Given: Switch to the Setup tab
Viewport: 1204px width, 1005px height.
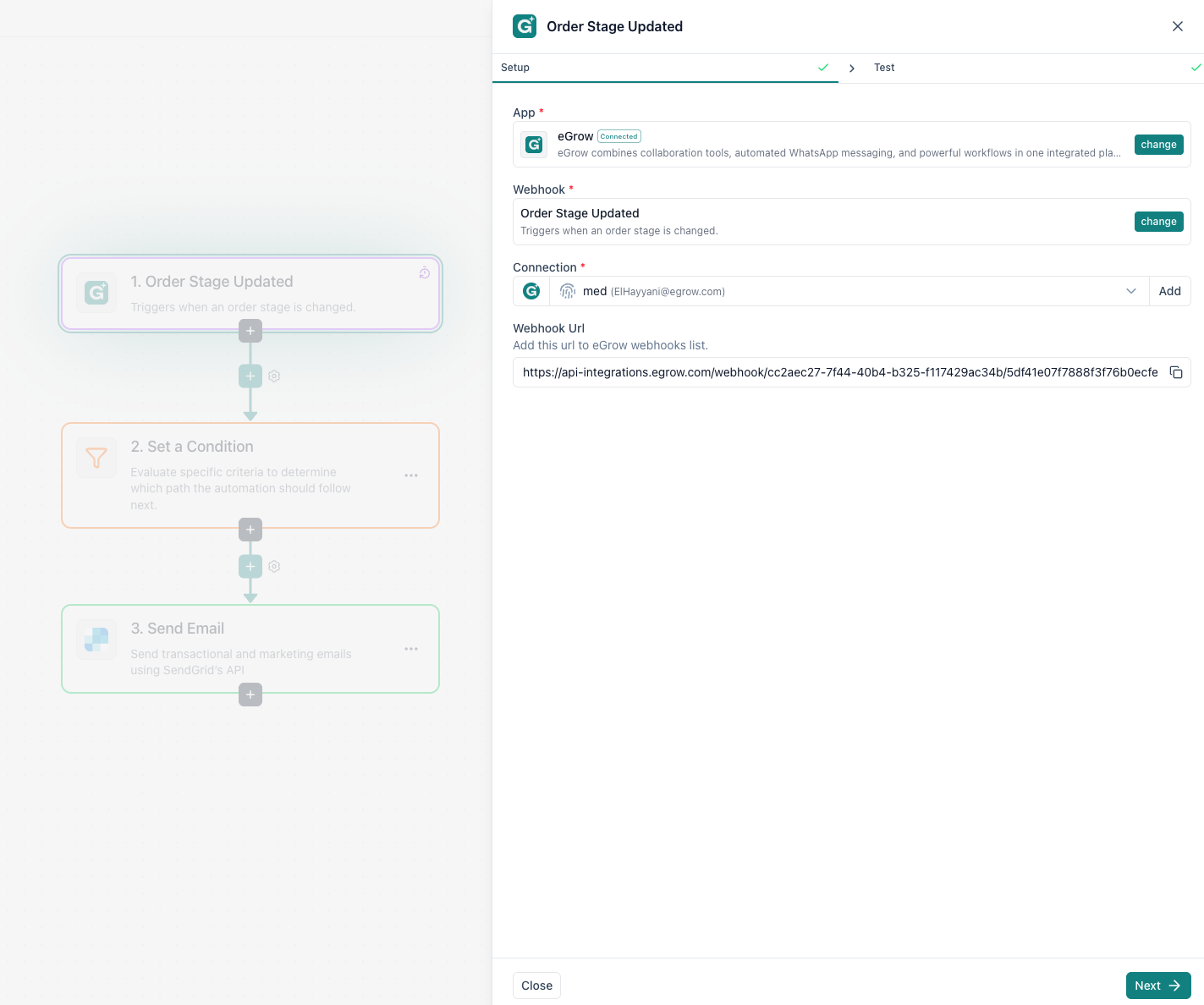Looking at the screenshot, I should pos(515,68).
